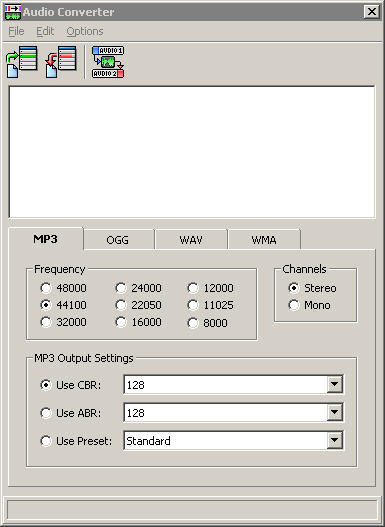Expand the ABR bitrate dropdown
Image resolution: width=385 pixels, height=527 pixels.
(x=335, y=412)
